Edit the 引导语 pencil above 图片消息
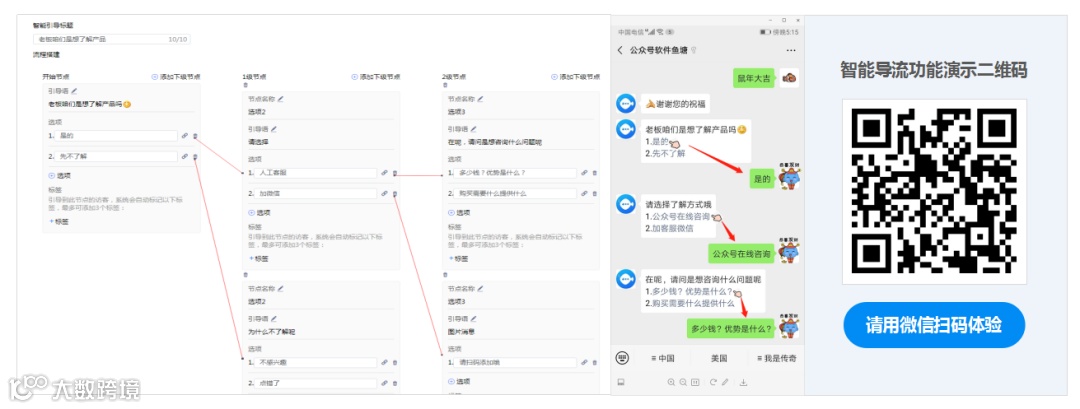Image resolution: width=1080 pixels, height=409 pixels. [x=473, y=319]
